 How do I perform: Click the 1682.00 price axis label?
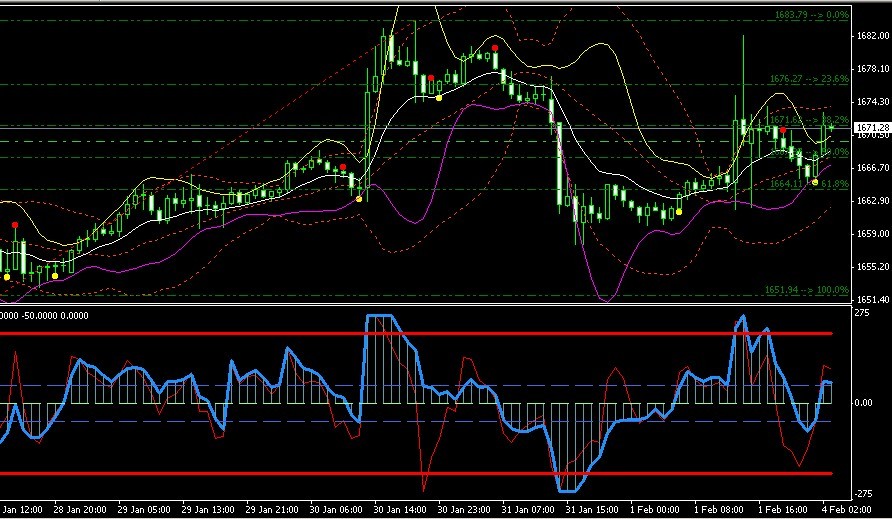coord(873,36)
